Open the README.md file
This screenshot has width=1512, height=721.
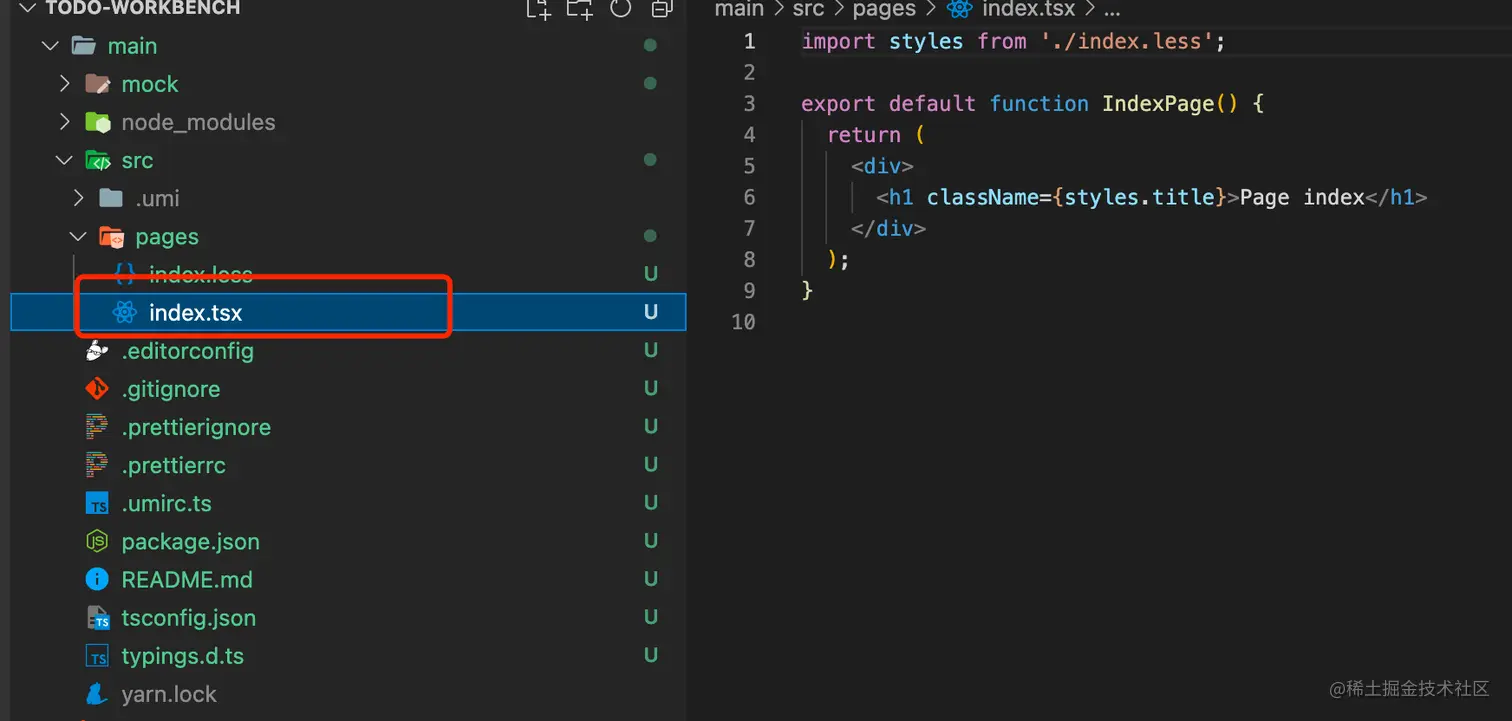(x=187, y=580)
